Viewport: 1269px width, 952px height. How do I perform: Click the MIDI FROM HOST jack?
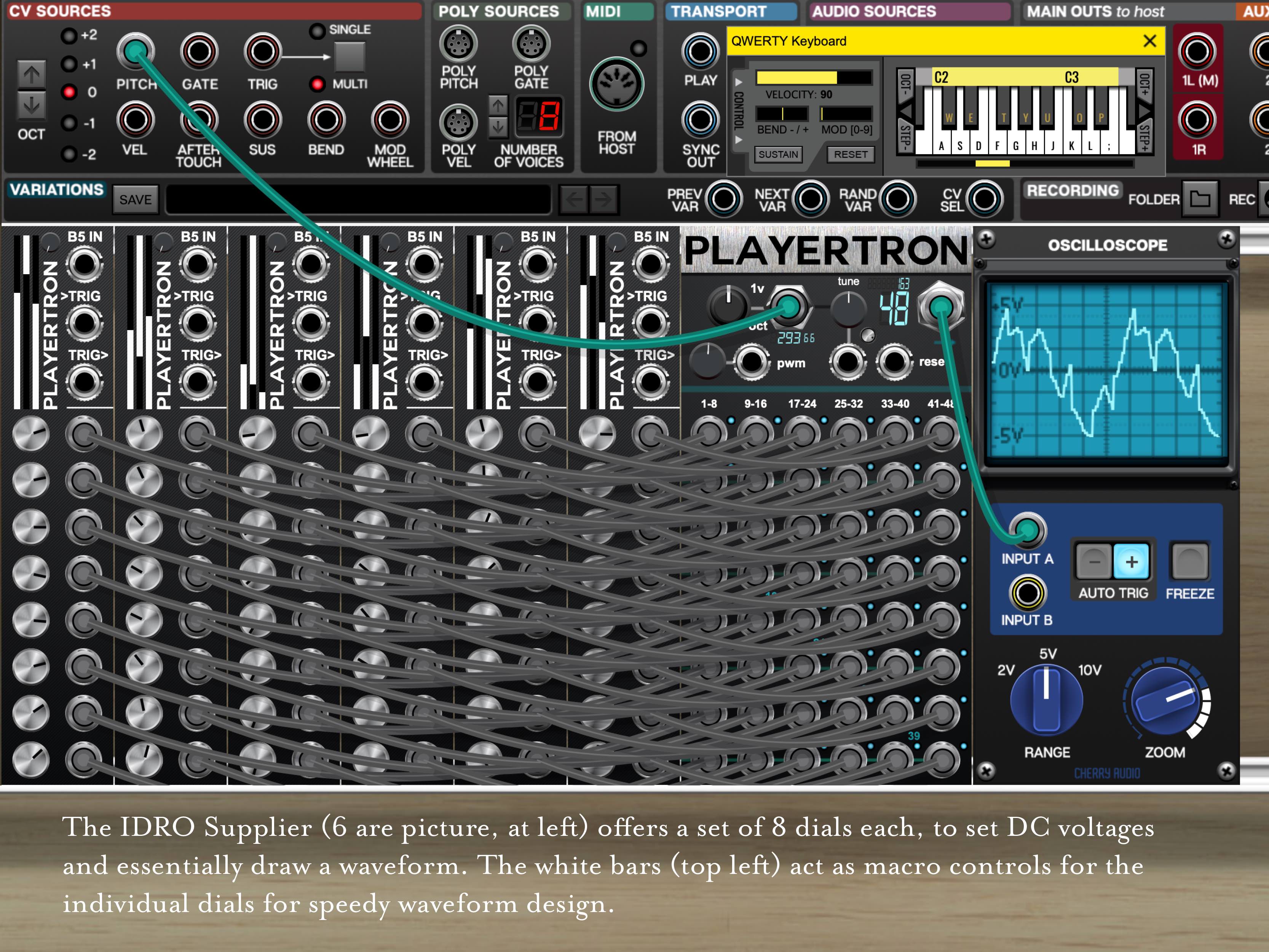[x=617, y=85]
